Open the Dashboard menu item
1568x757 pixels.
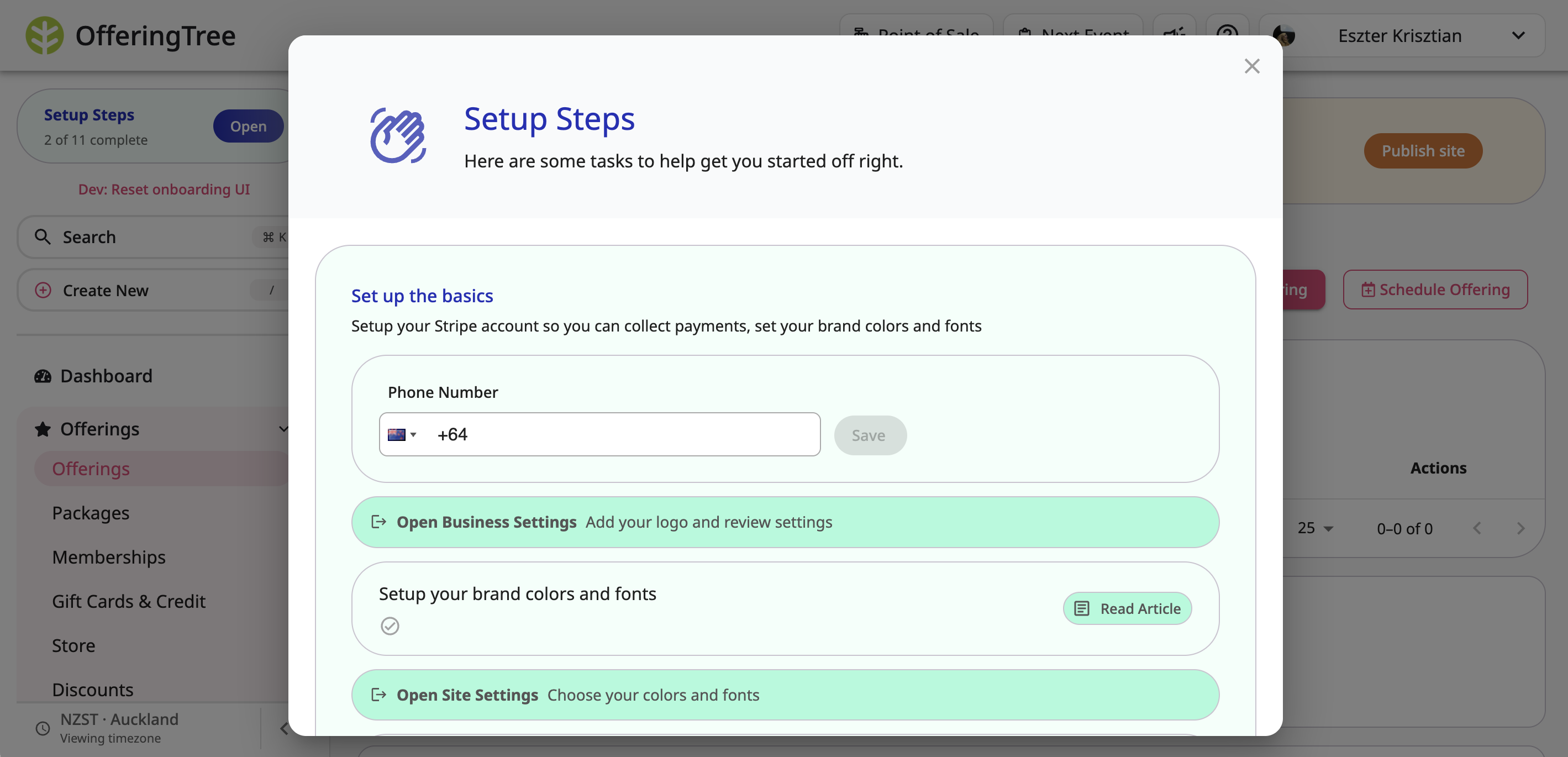(106, 376)
